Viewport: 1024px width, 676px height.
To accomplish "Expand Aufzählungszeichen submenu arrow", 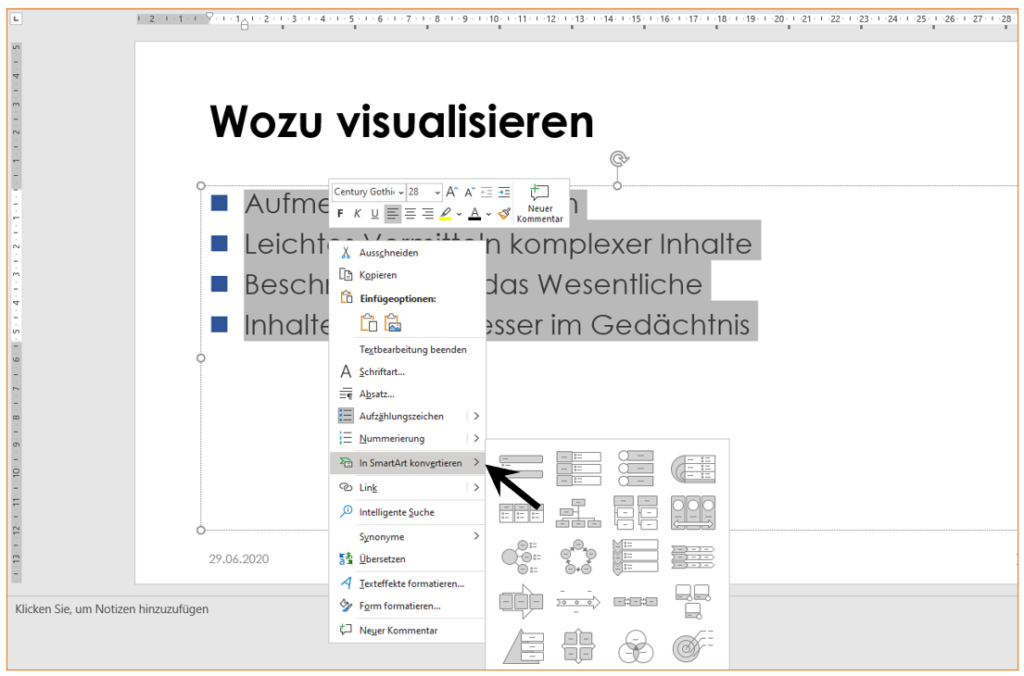I will (476, 416).
